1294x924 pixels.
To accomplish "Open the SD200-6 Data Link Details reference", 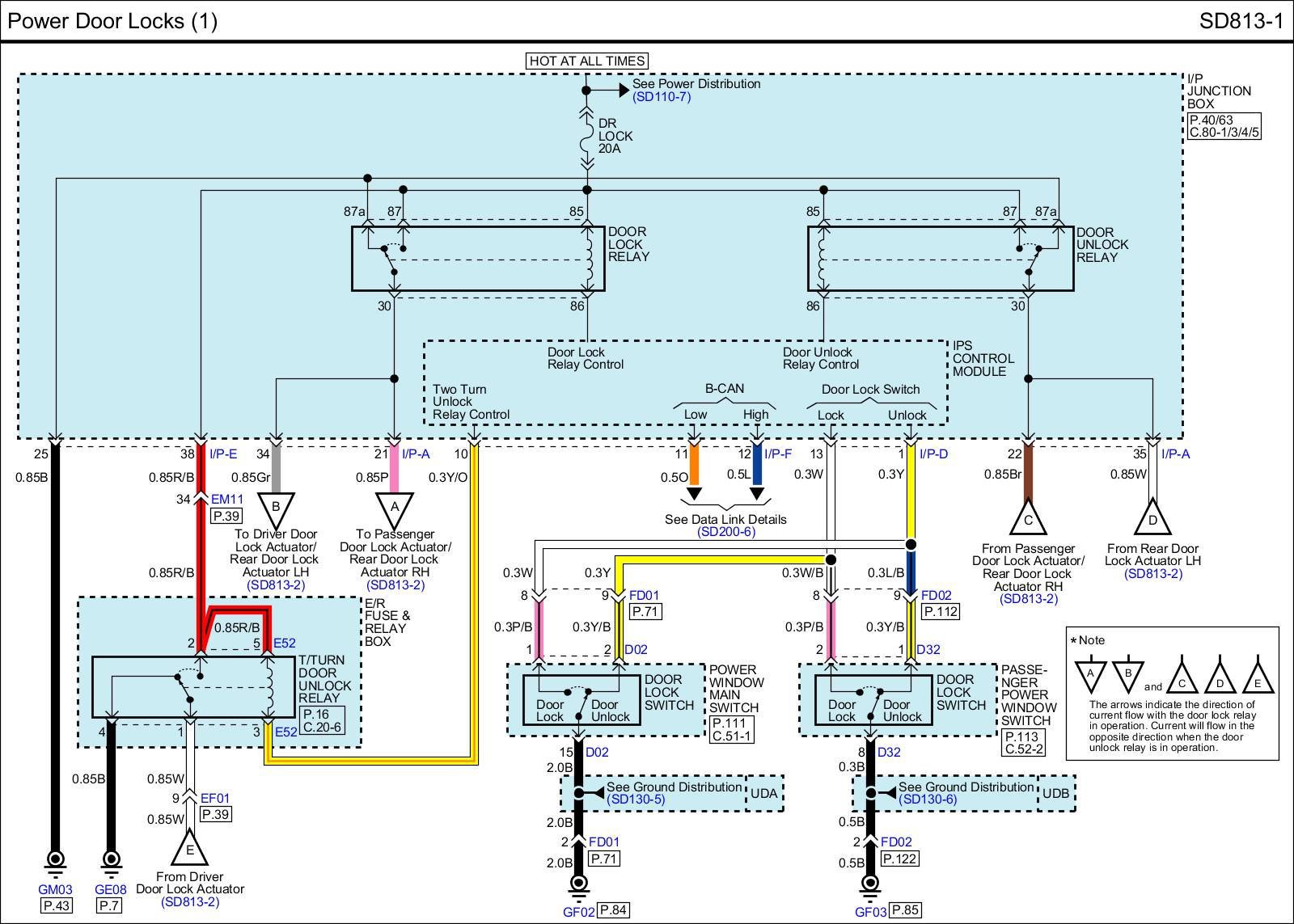I will click(725, 532).
